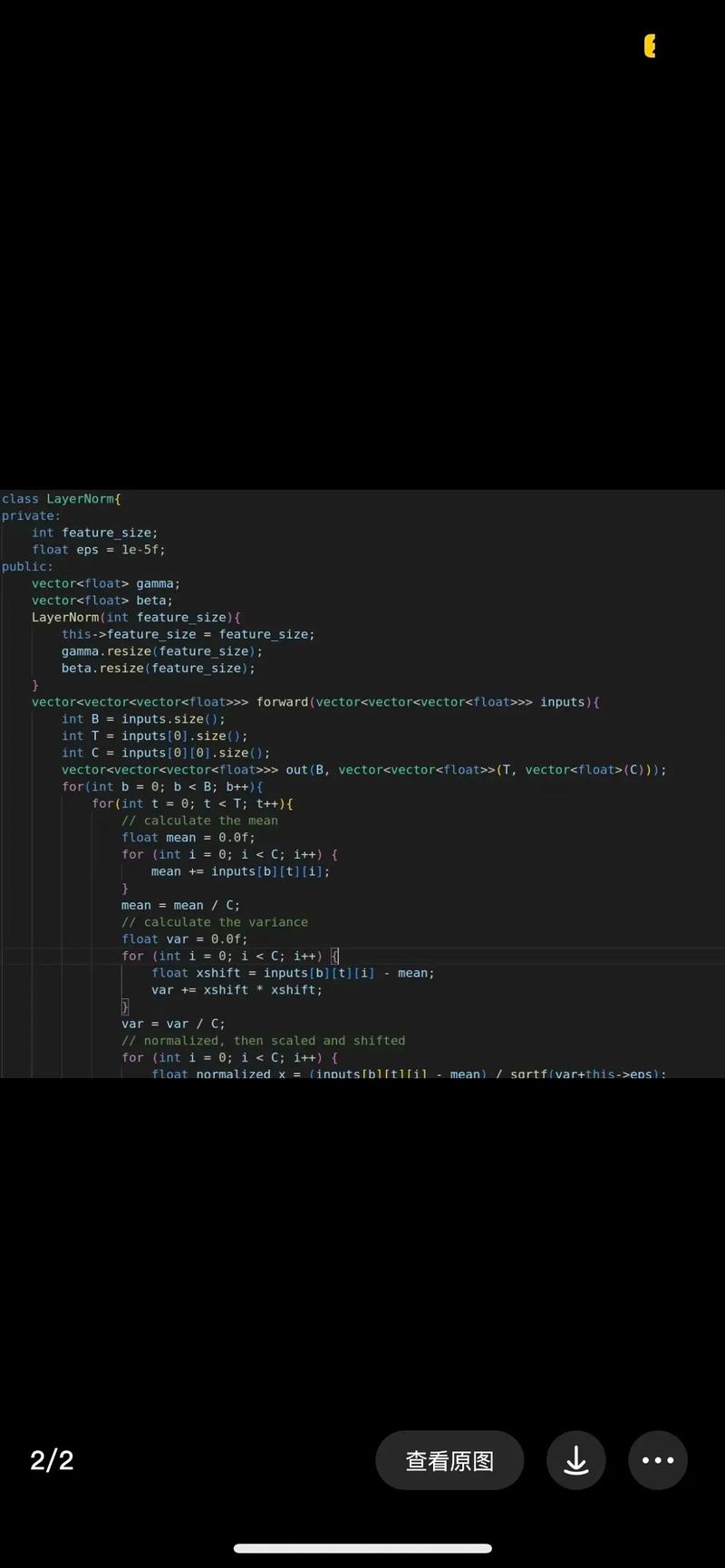This screenshot has height=1568, width=725.
Task: Tap the 'var += xshift * xshift;' line
Action: pyautogui.click(x=237, y=990)
